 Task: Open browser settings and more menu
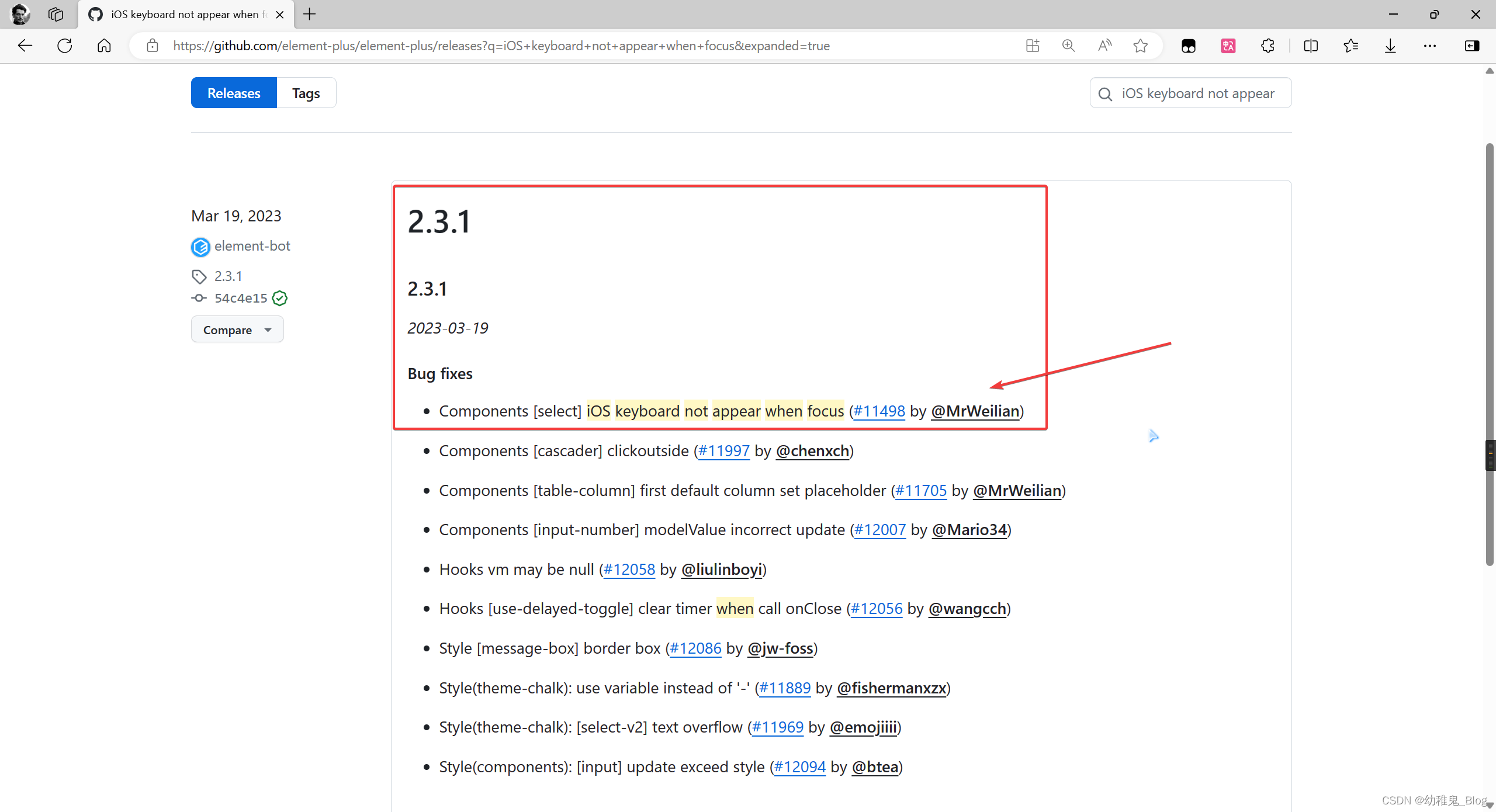(x=1429, y=46)
